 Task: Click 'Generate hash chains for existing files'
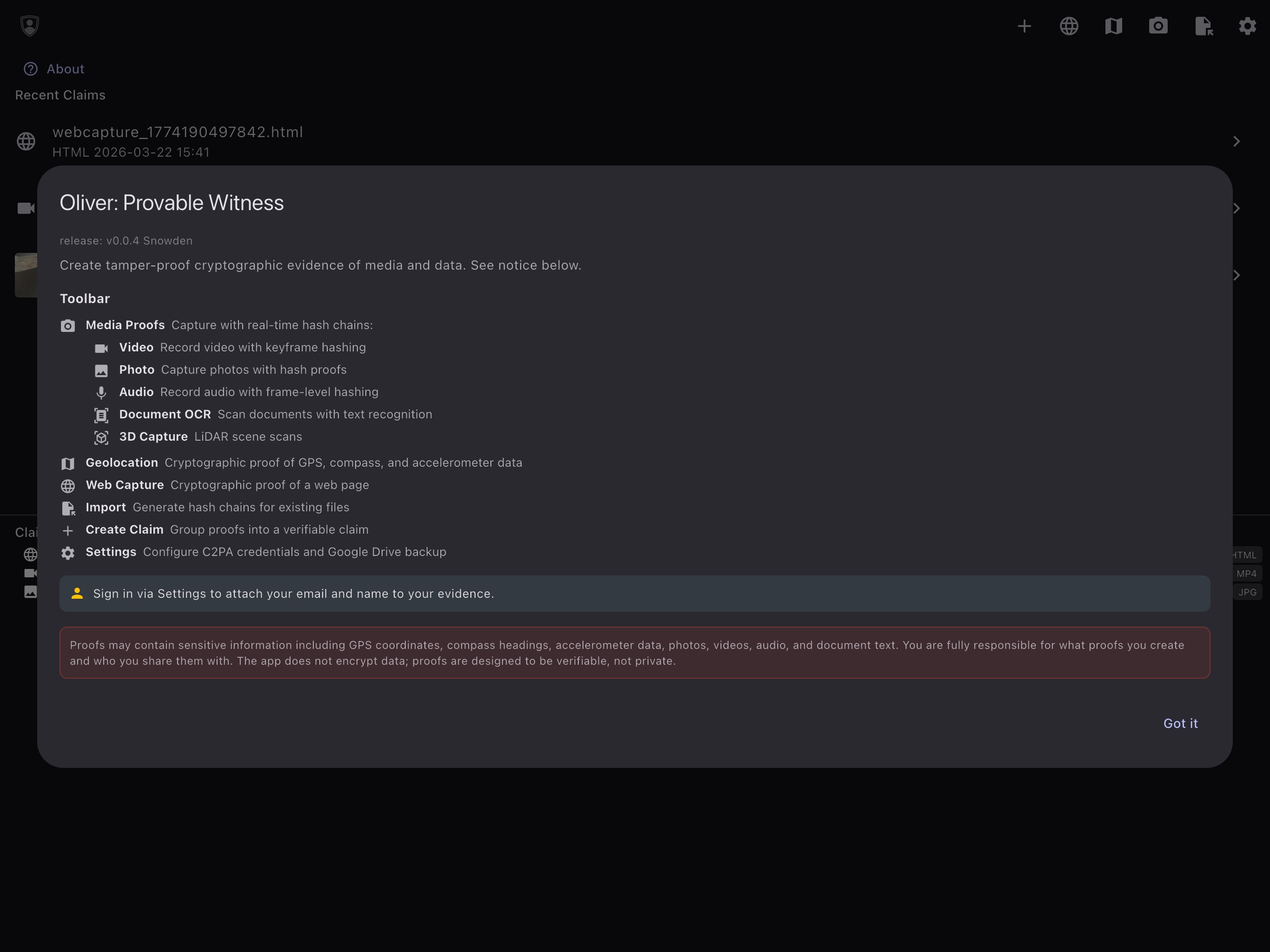coord(241,508)
